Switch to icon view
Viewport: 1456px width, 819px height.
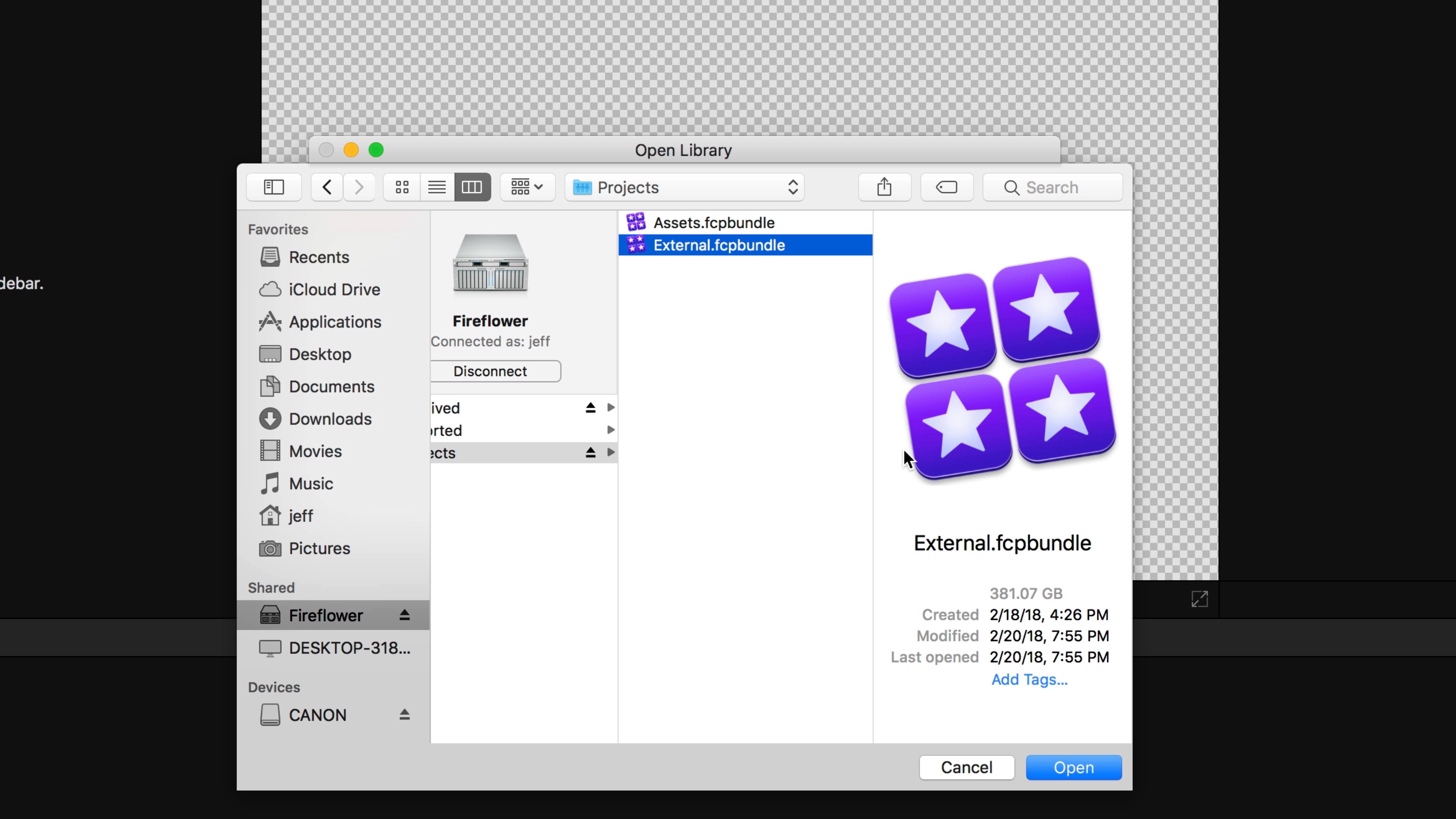coord(402,187)
